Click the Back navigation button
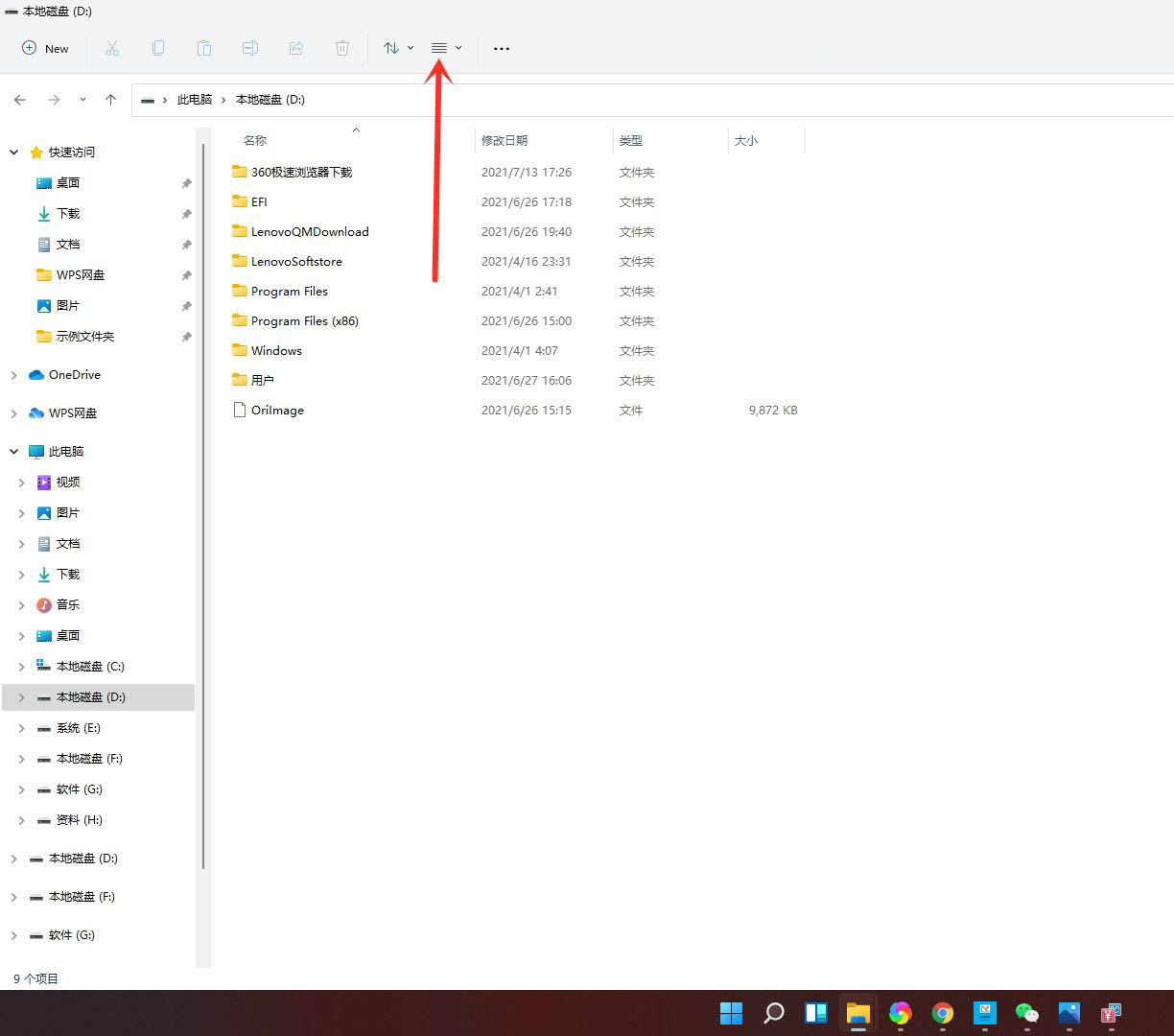This screenshot has height=1036, width=1174. (20, 99)
